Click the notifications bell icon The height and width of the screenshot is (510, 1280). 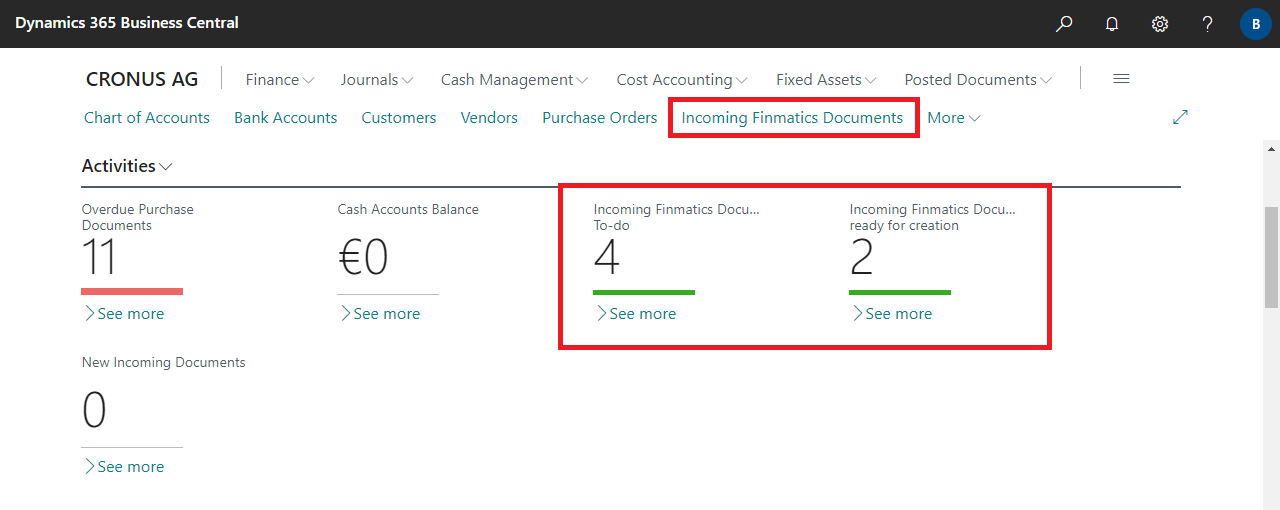(x=1112, y=23)
